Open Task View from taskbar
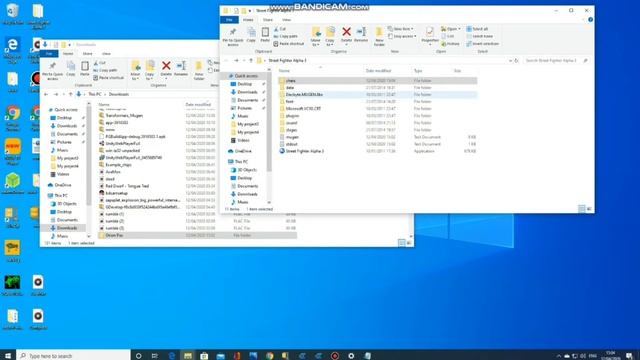The height and width of the screenshot is (360, 640). (154, 356)
